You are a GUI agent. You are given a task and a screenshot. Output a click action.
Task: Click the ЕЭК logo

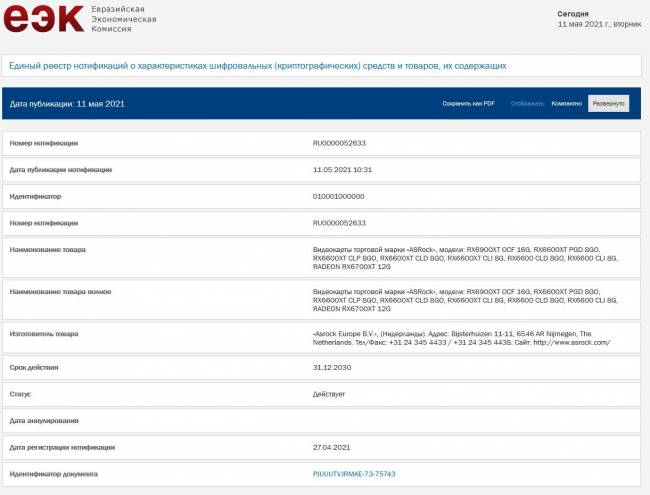tap(44, 20)
